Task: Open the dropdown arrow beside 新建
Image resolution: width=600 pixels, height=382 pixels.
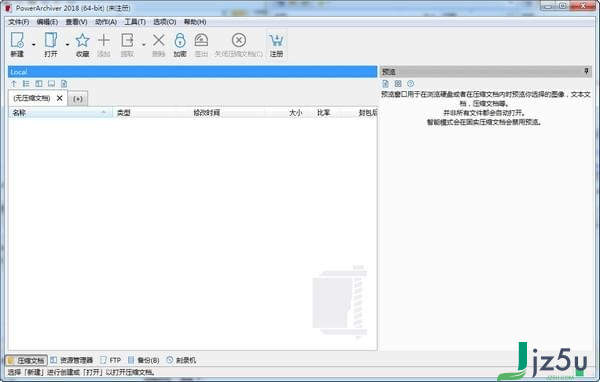Action: click(34, 45)
